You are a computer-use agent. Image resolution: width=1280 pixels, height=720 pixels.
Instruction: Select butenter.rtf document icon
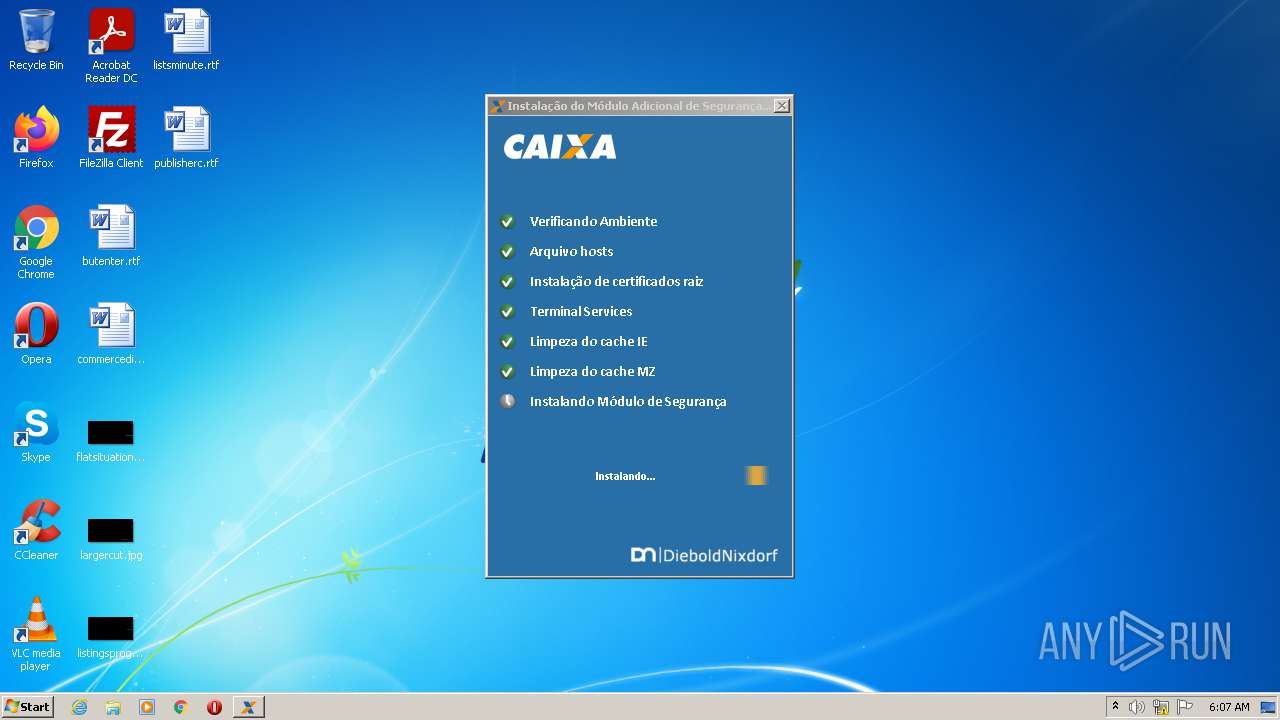point(111,236)
